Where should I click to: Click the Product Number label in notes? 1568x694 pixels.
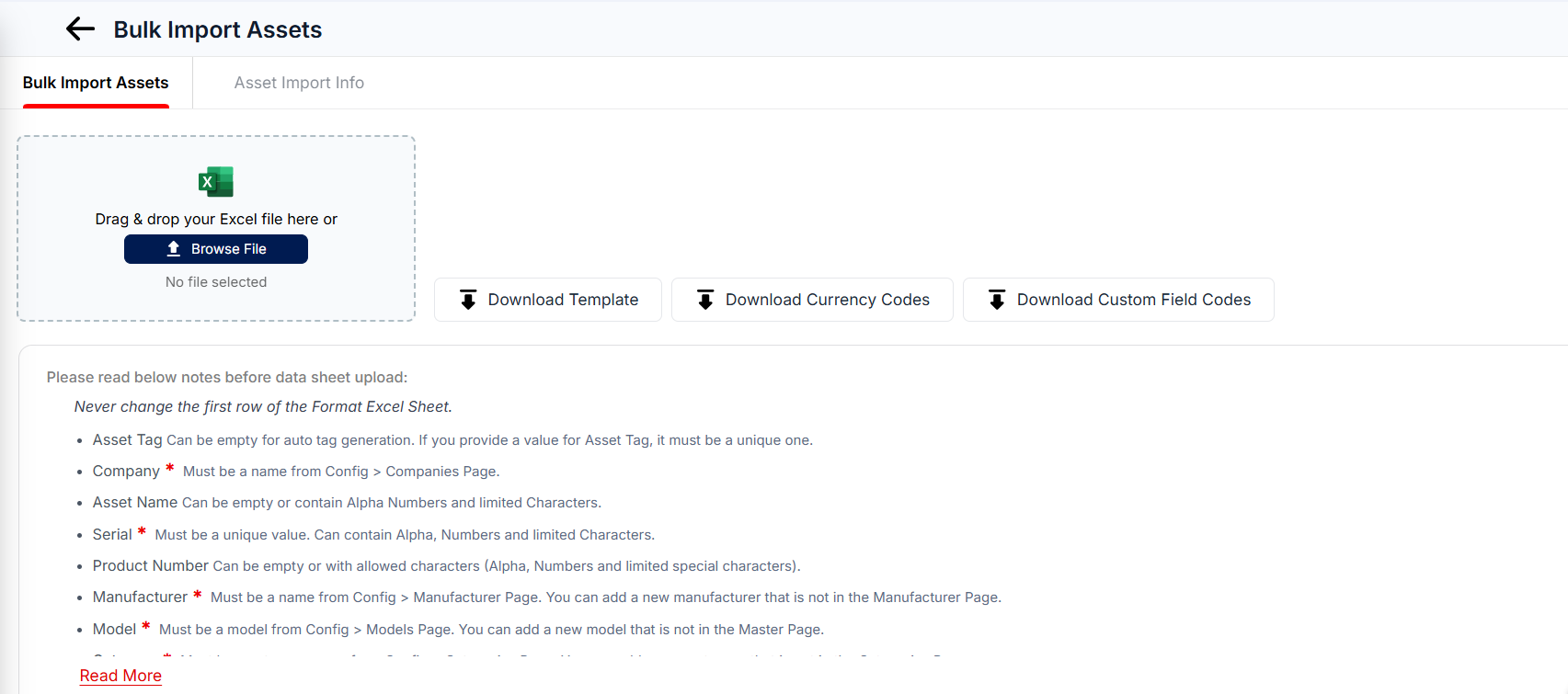click(x=151, y=565)
